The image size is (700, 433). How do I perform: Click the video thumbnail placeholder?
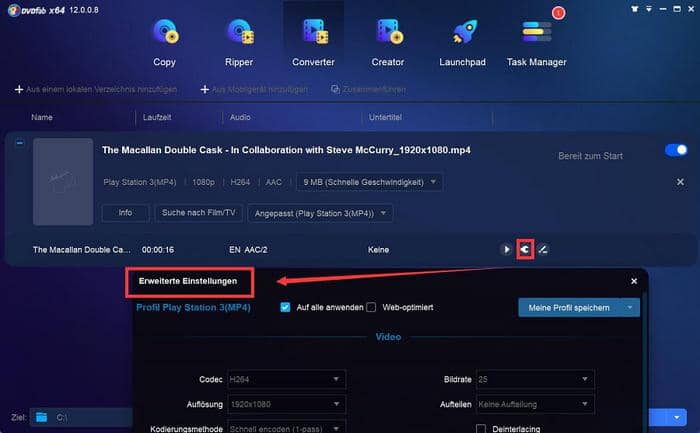[x=63, y=181]
